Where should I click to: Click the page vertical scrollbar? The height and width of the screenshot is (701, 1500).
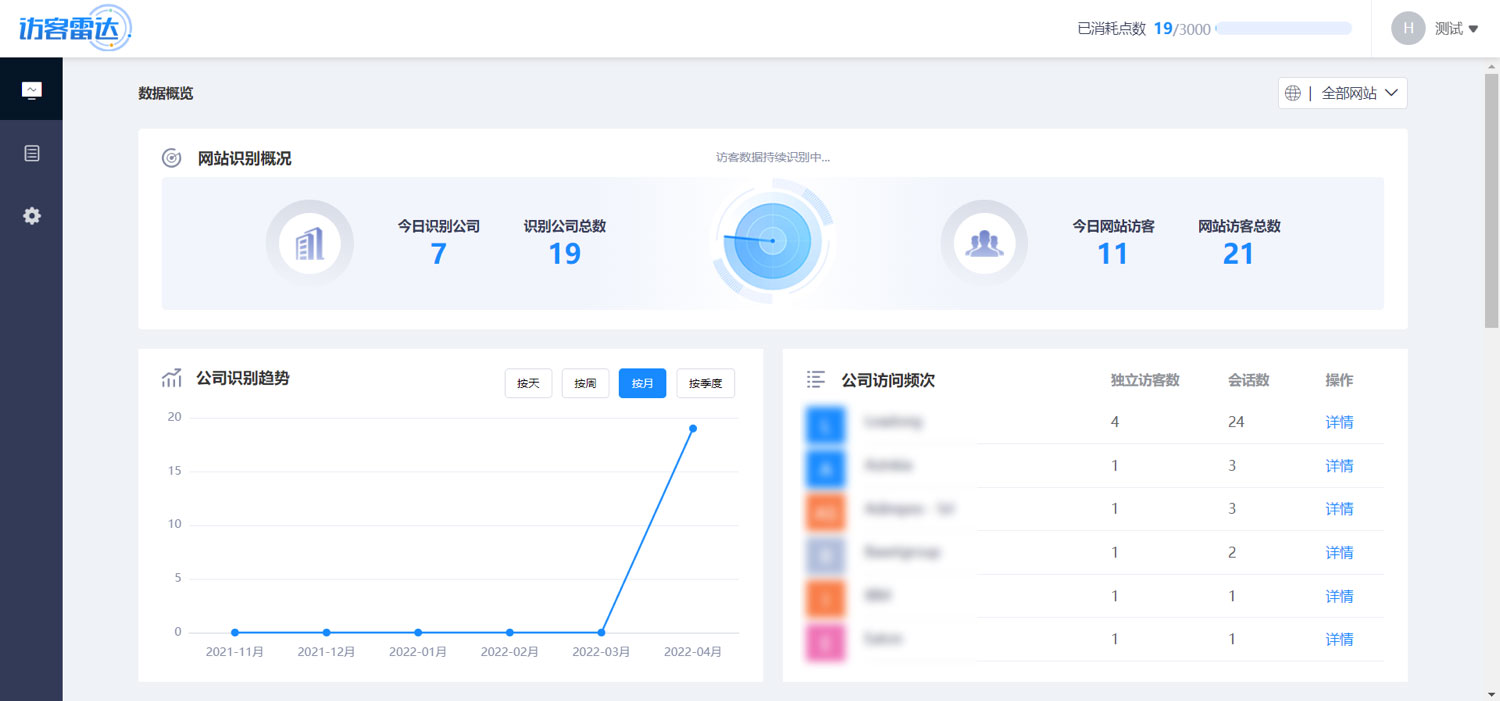[x=1492, y=200]
